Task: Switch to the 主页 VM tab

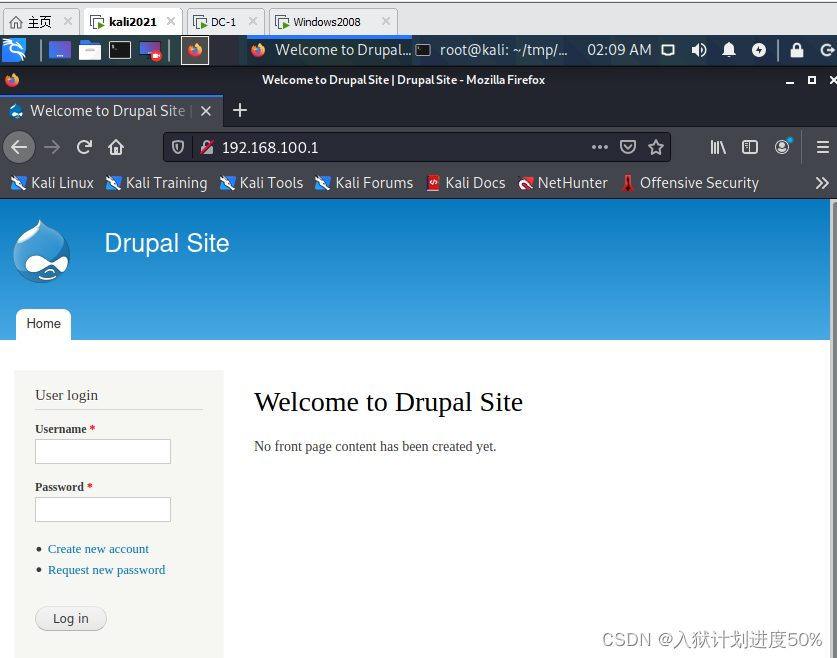Action: [x=41, y=22]
